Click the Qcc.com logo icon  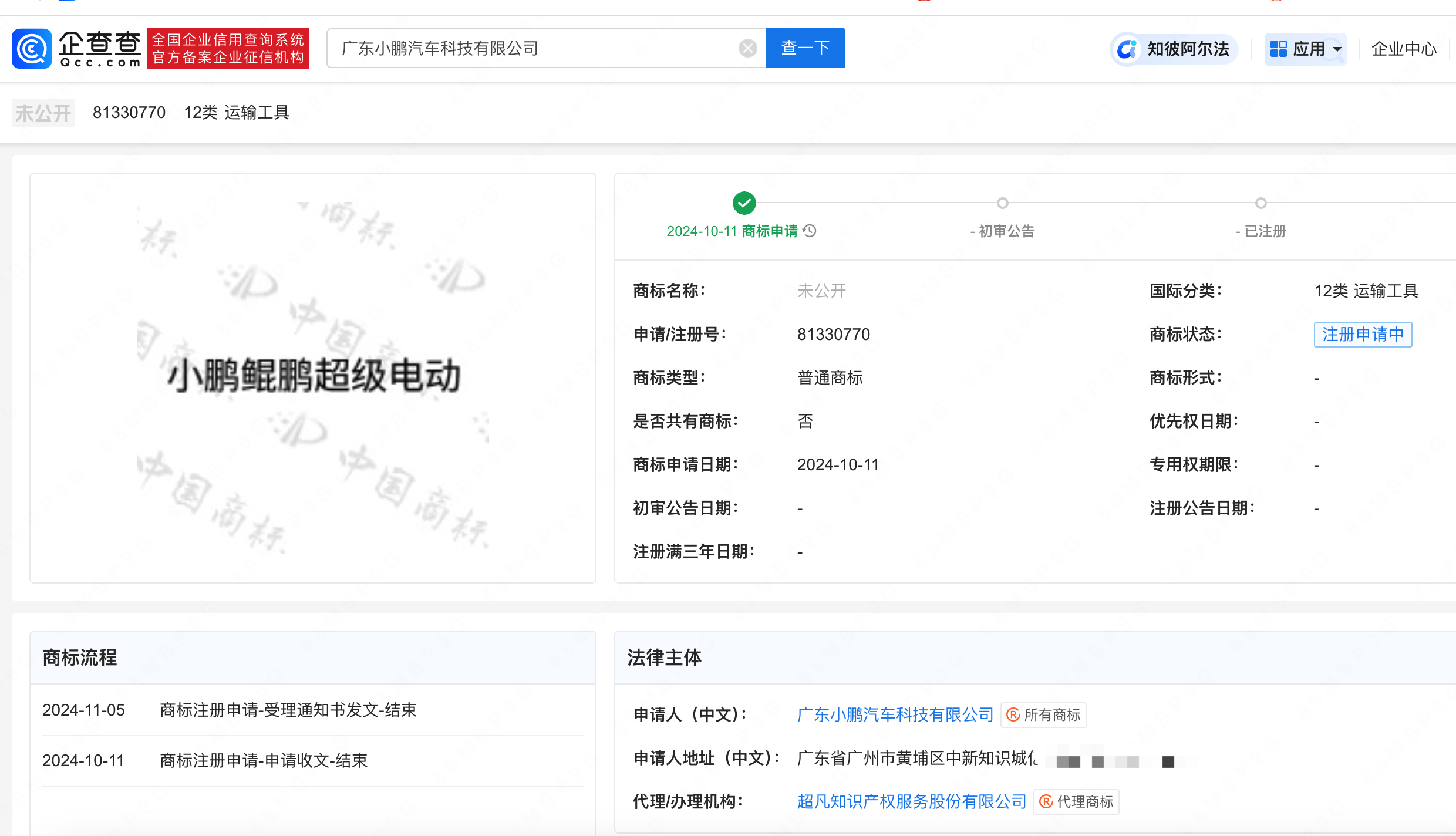(32, 48)
